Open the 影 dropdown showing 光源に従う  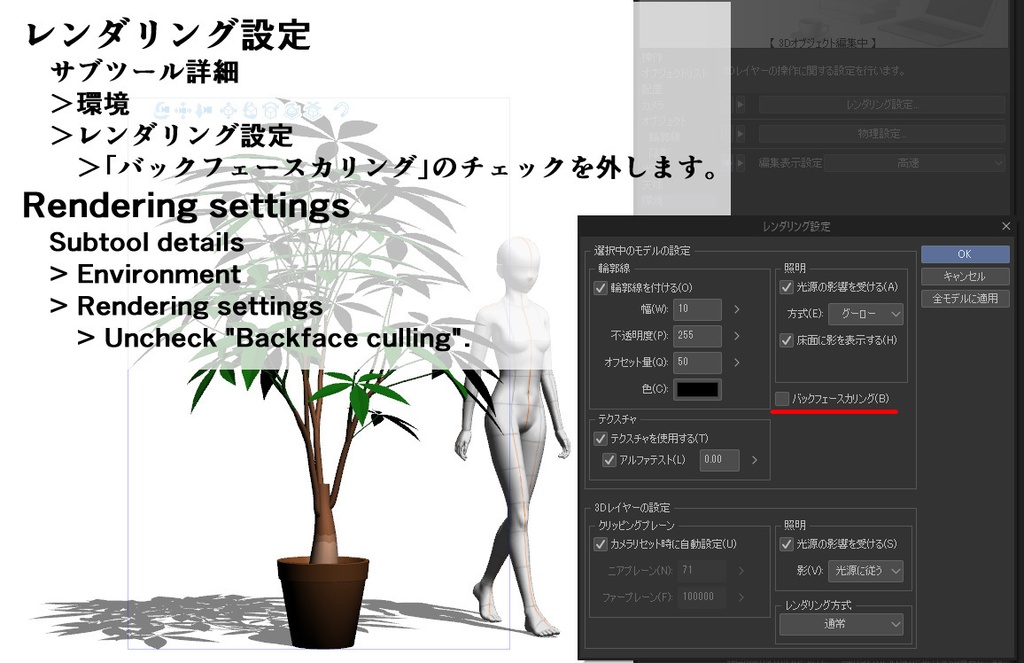tap(866, 571)
